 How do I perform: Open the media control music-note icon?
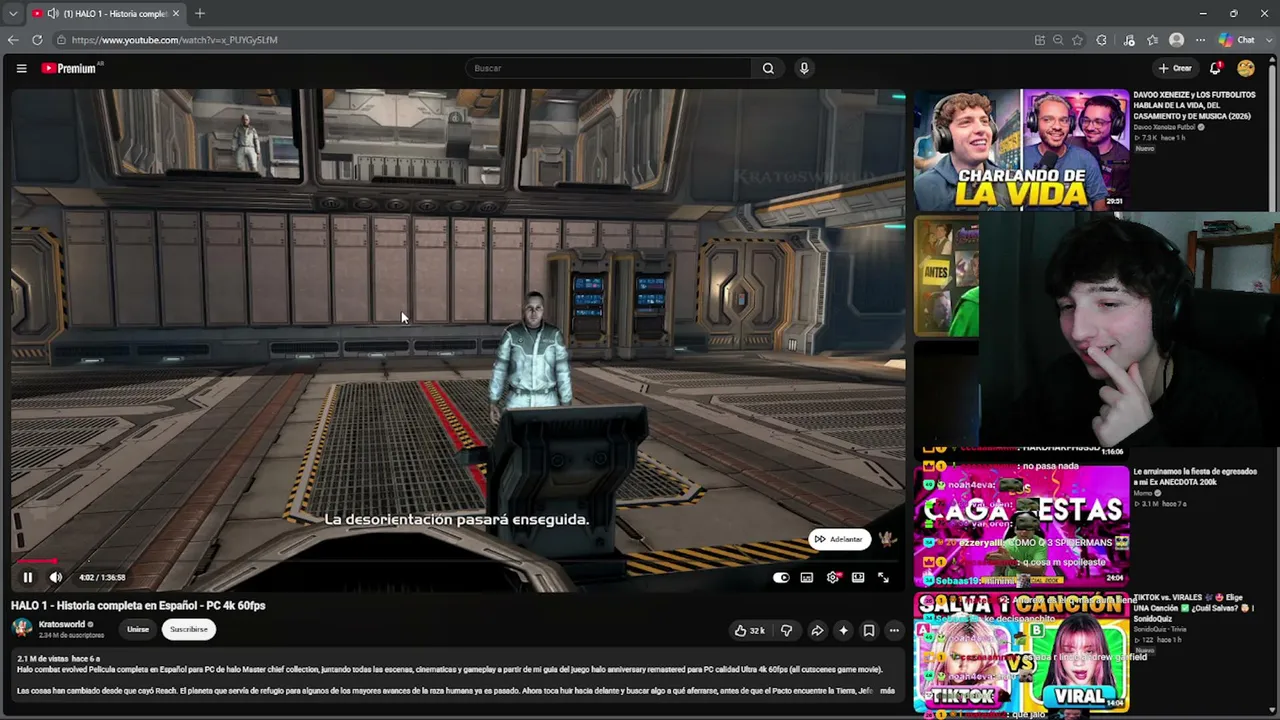click(x=1129, y=40)
